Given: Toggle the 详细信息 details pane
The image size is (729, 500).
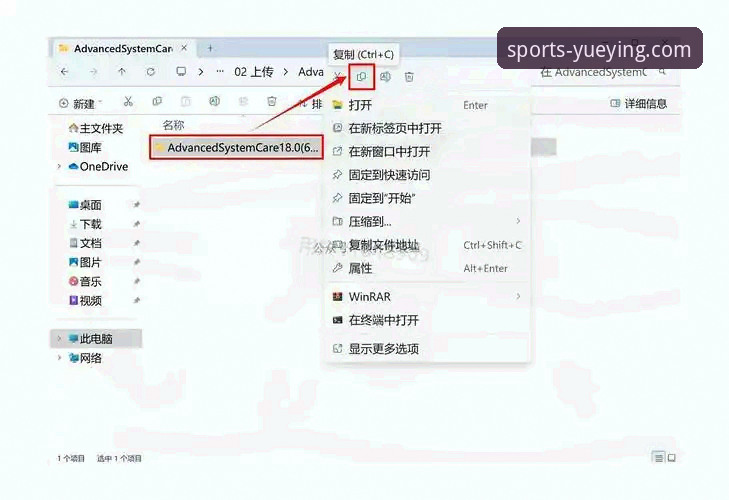Looking at the screenshot, I should pyautogui.click(x=638, y=103).
